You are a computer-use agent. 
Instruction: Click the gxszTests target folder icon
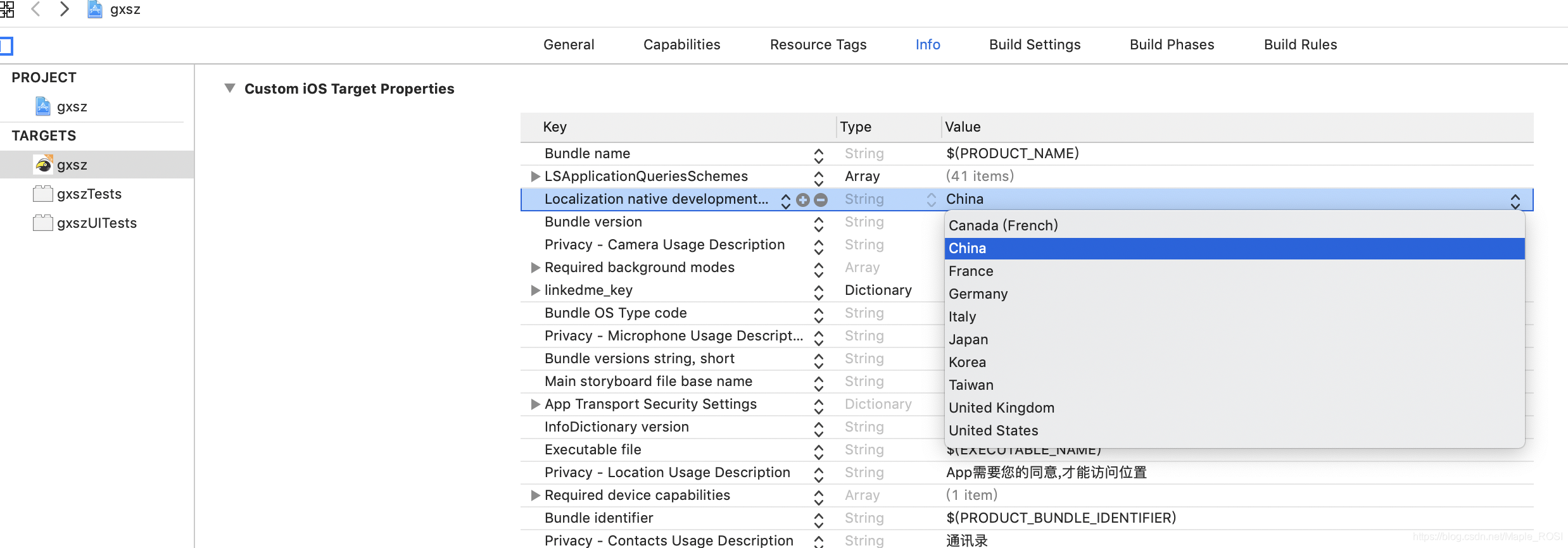click(43, 194)
